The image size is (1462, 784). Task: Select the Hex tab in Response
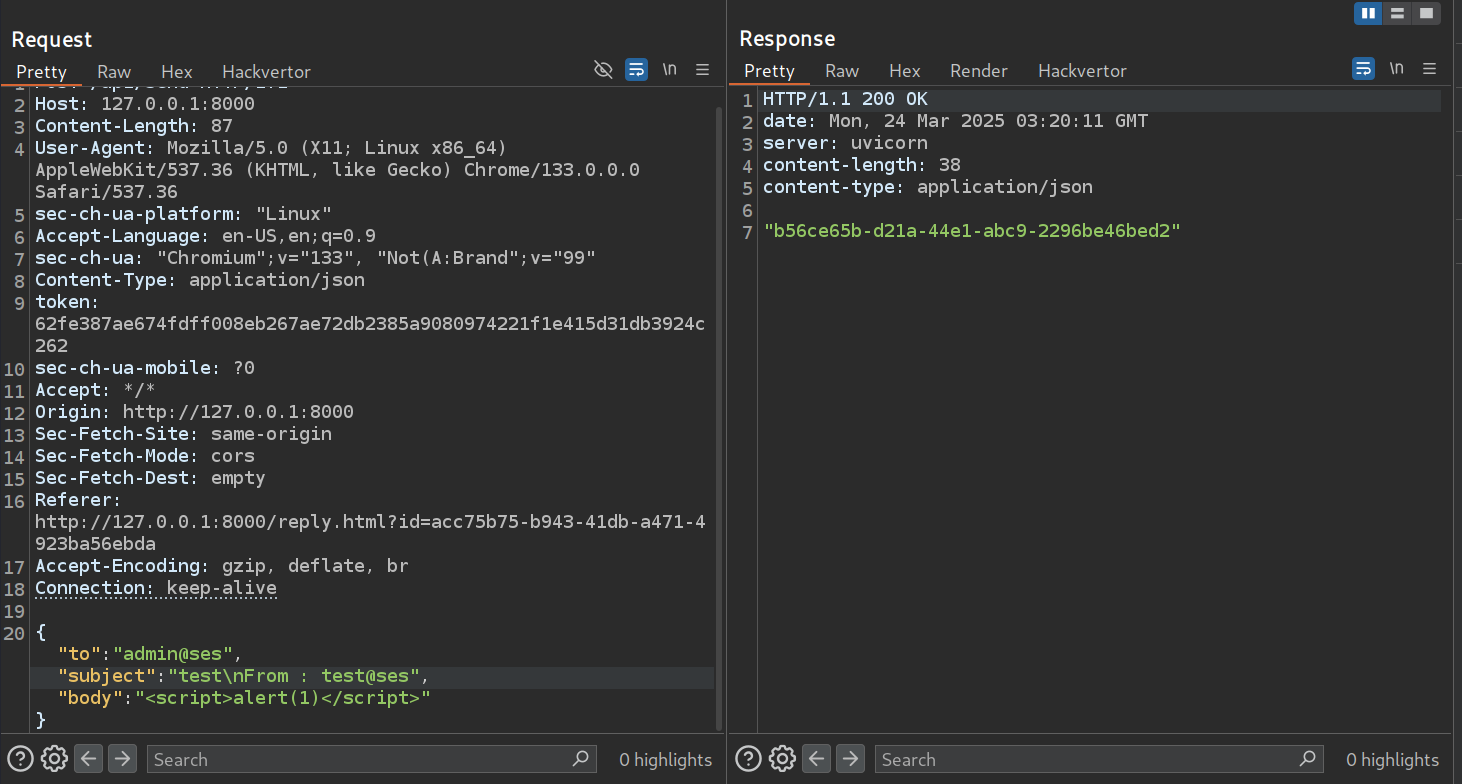tap(904, 71)
